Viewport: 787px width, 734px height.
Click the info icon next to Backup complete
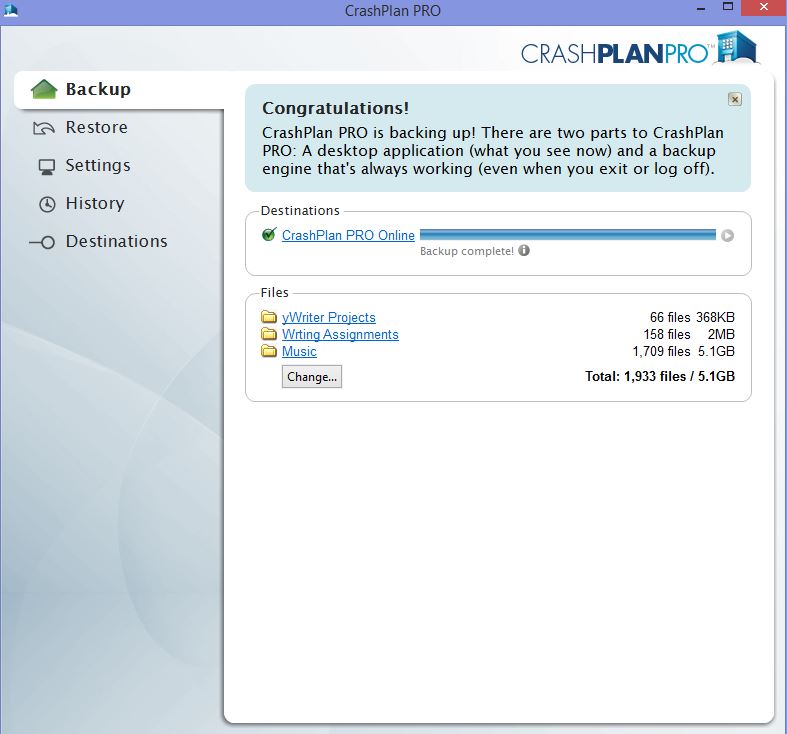coord(524,250)
